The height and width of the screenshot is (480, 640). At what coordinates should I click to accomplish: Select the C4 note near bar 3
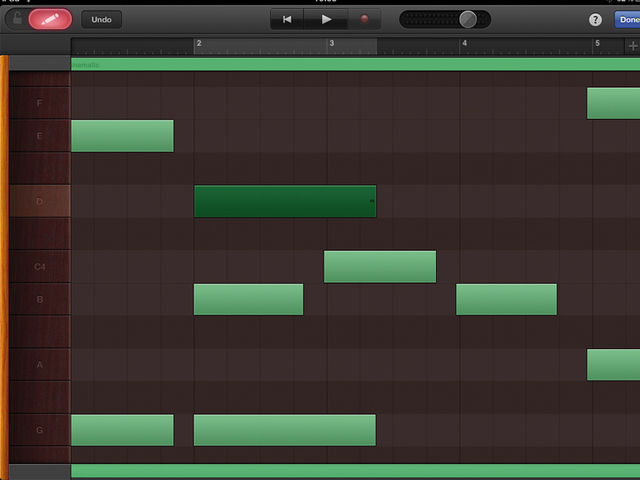[x=380, y=267]
